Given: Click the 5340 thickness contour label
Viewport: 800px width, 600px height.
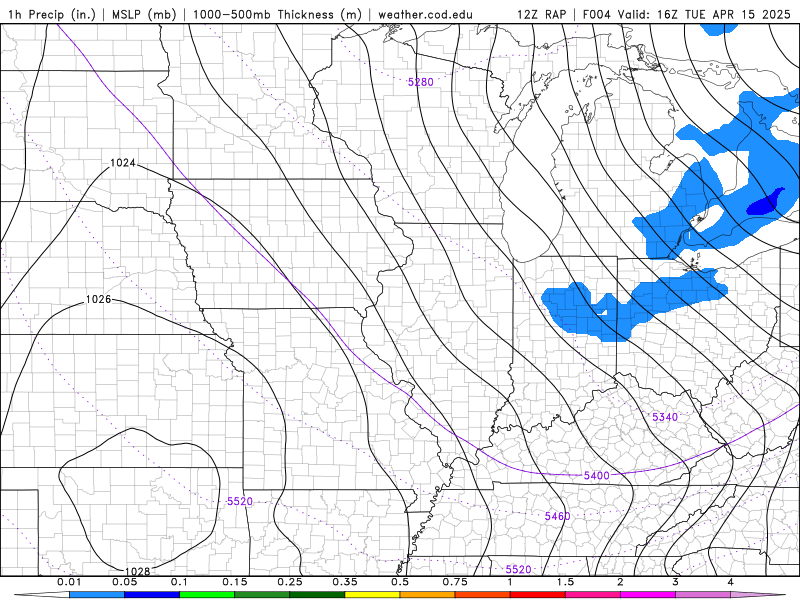Looking at the screenshot, I should [x=665, y=417].
